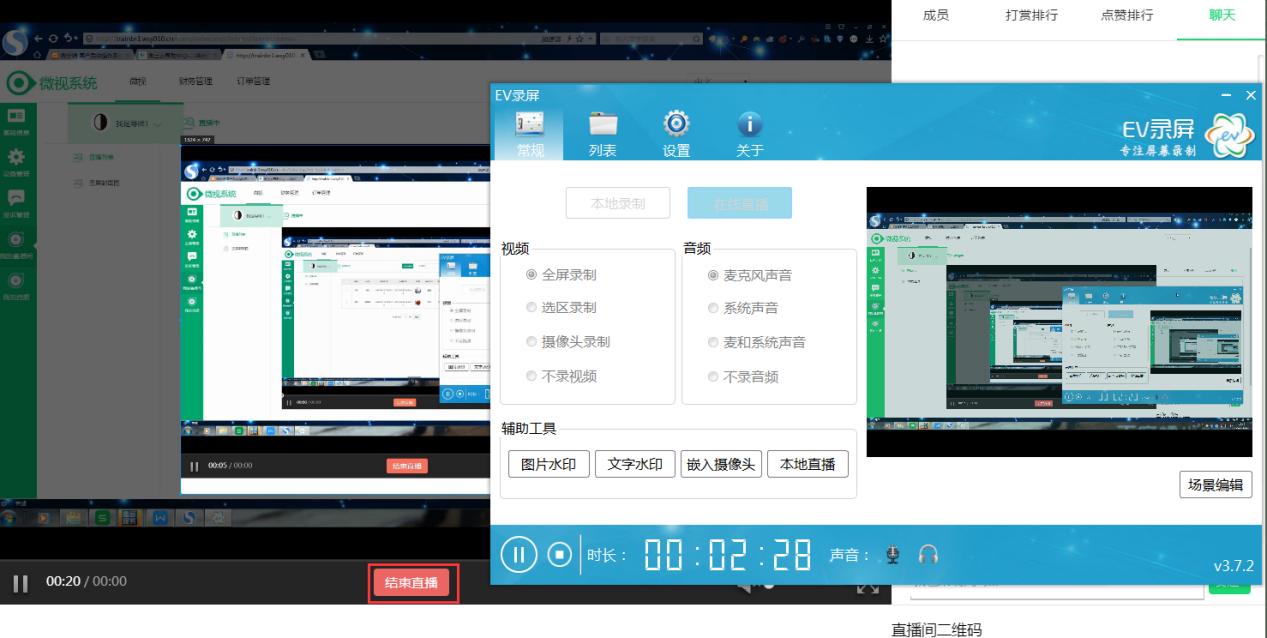This screenshot has height=638, width=1267.
Task: Click the Sogou browser taskbar icon in video
Action: [188, 518]
